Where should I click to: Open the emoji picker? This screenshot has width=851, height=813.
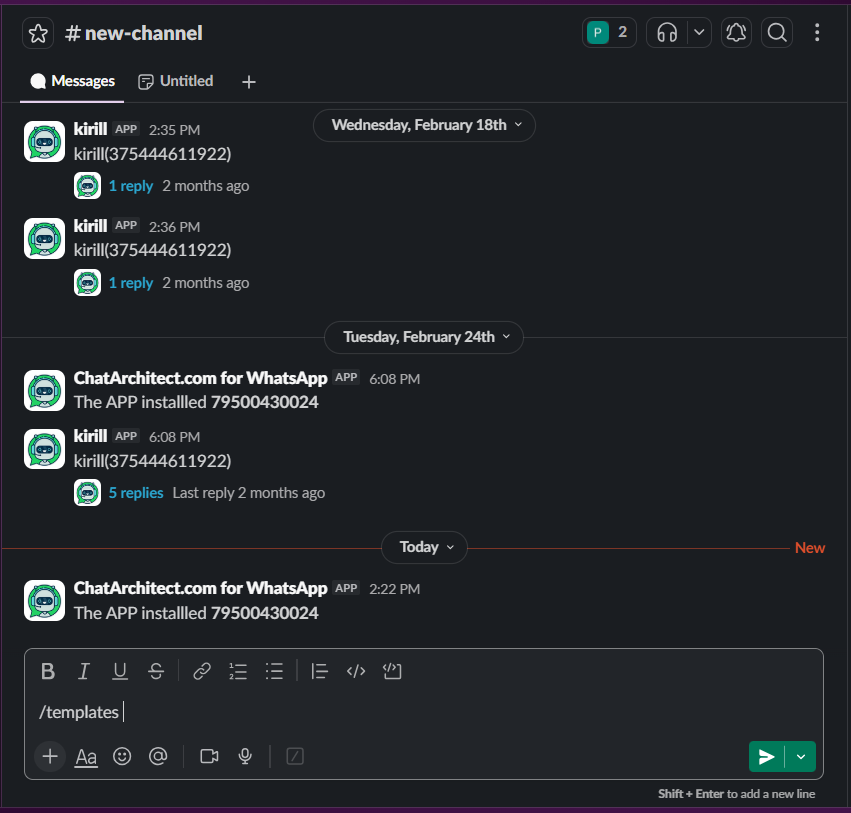pyautogui.click(x=122, y=757)
